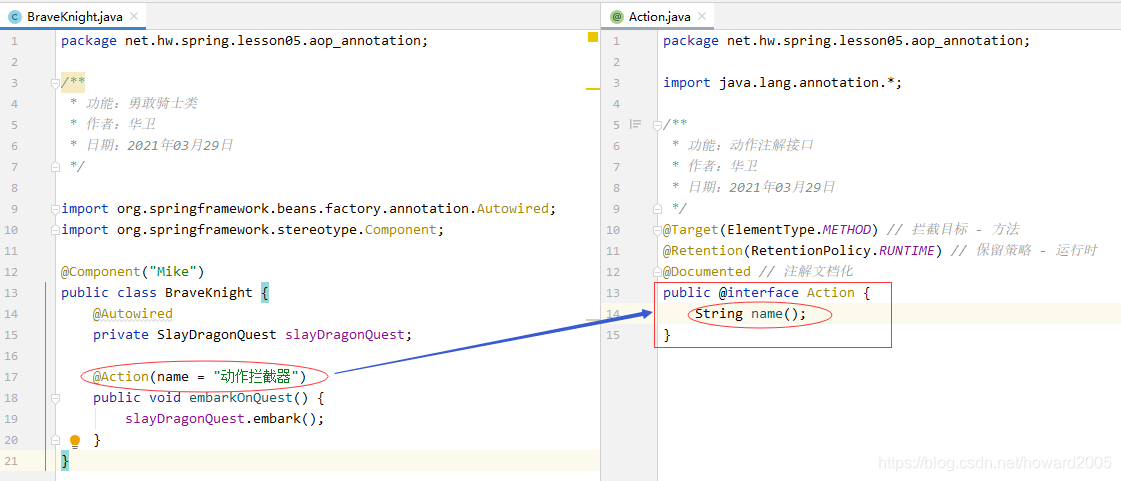The width and height of the screenshot is (1121, 481).
Task: Switch to the BraveKnight.java editor tab
Action: 74,16
